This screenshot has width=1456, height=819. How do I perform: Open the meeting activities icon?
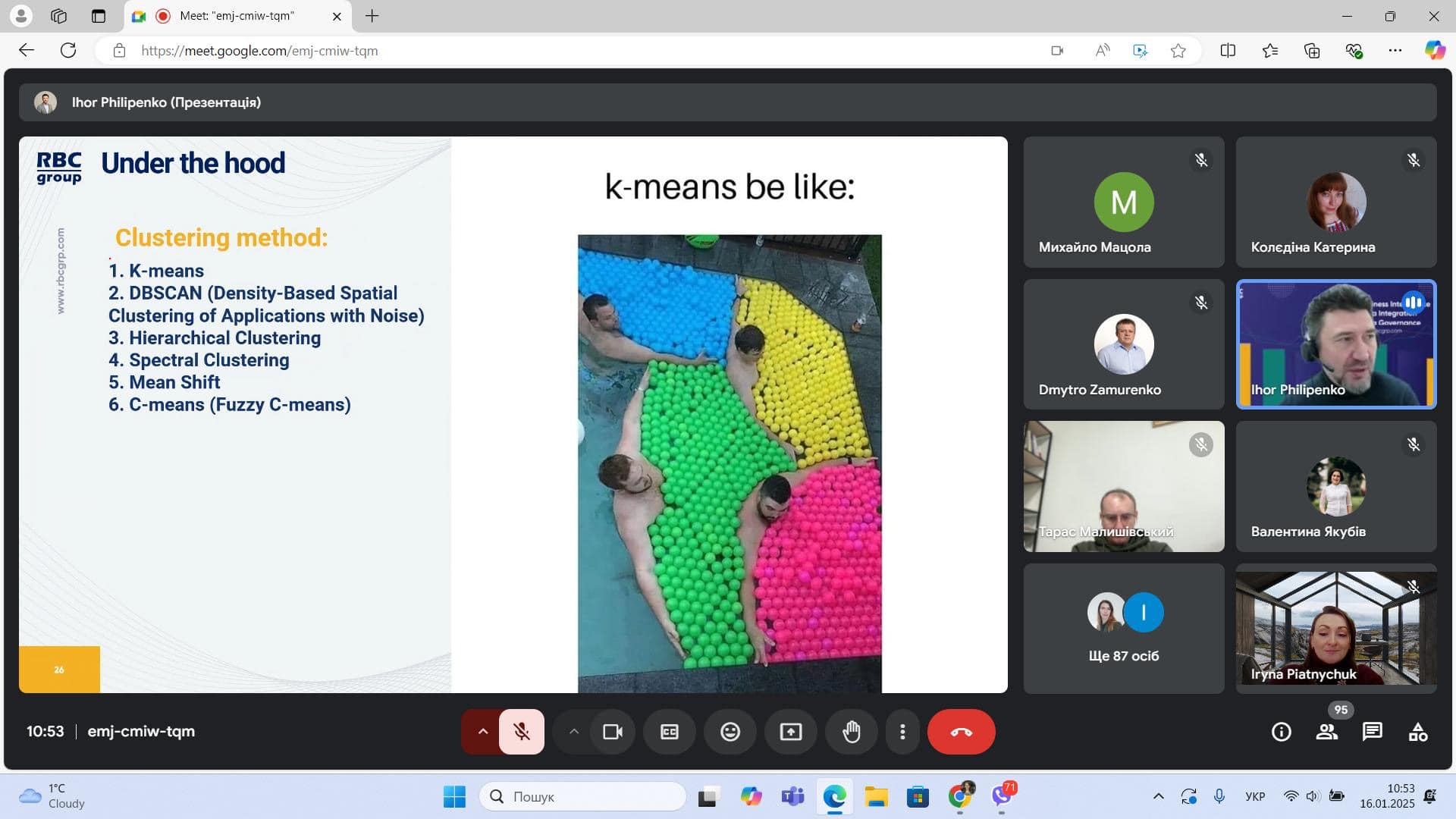pyautogui.click(x=1417, y=732)
